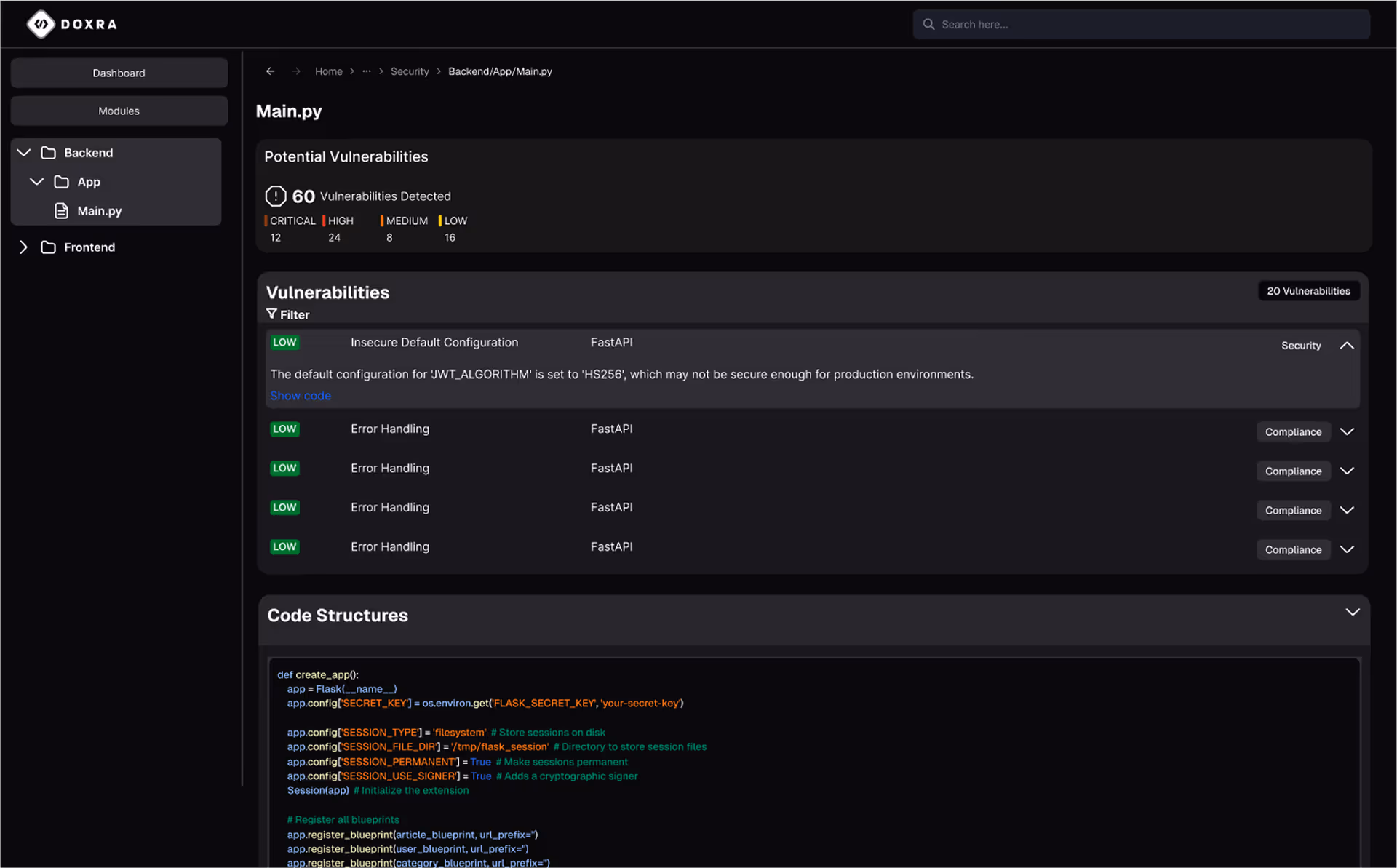Collapse the Insecure Default Configuration row
The width and height of the screenshot is (1397, 868).
coord(1347,346)
